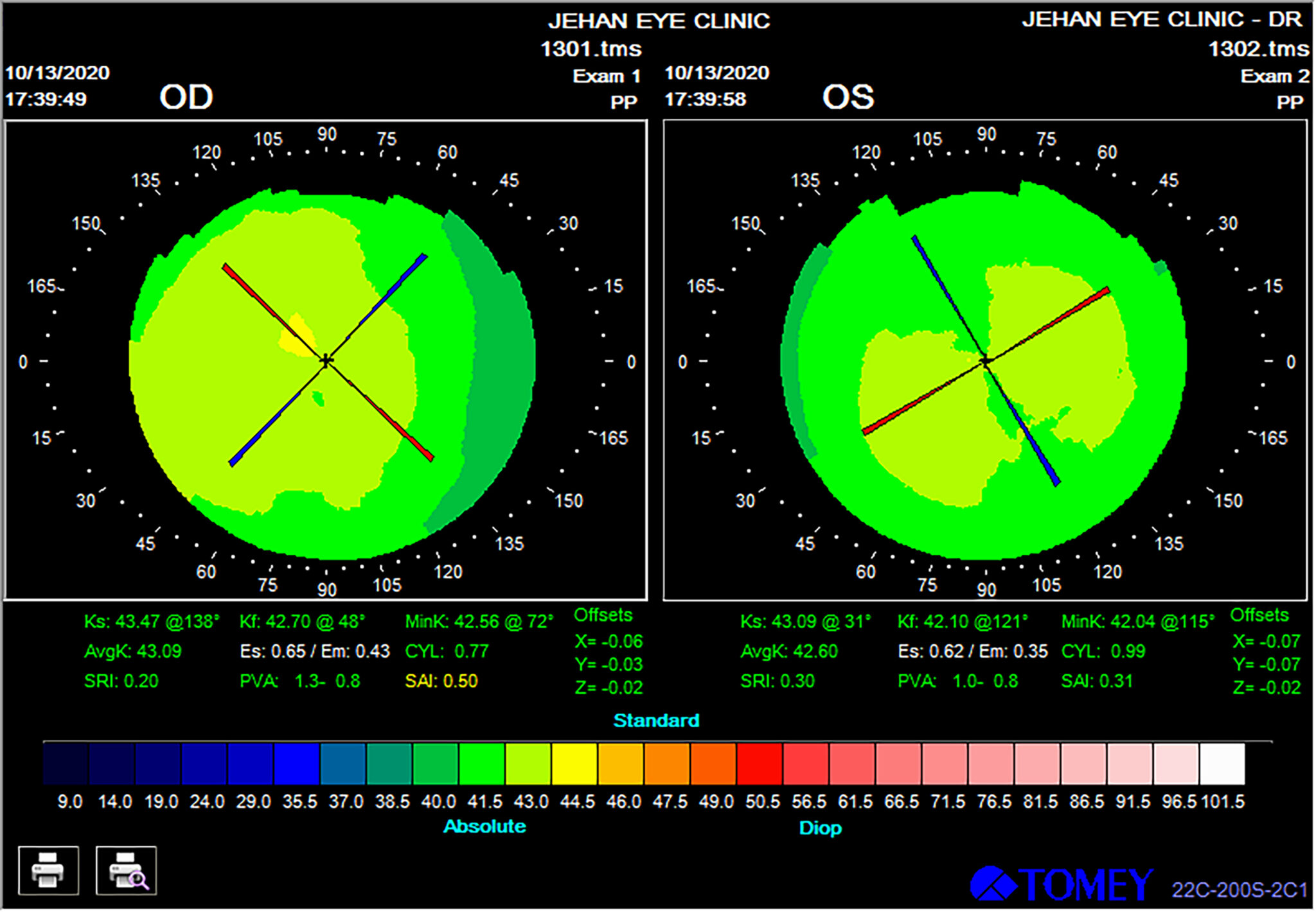Click 'PVA: 1.0- 0.8' value
This screenshot has height=912, width=1316.
[958, 681]
